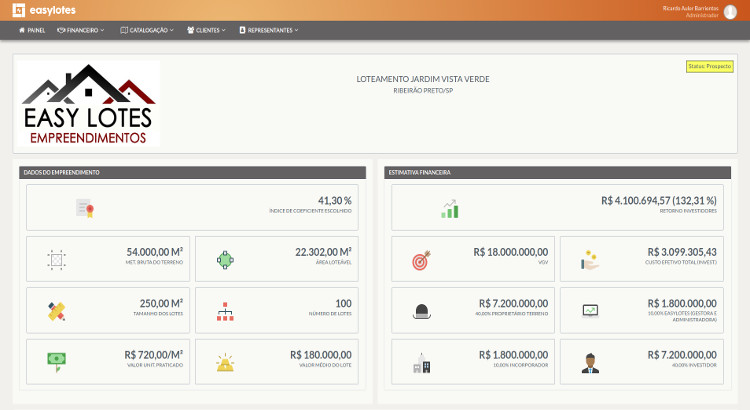Click the bowler hat land owner icon

[421, 311]
